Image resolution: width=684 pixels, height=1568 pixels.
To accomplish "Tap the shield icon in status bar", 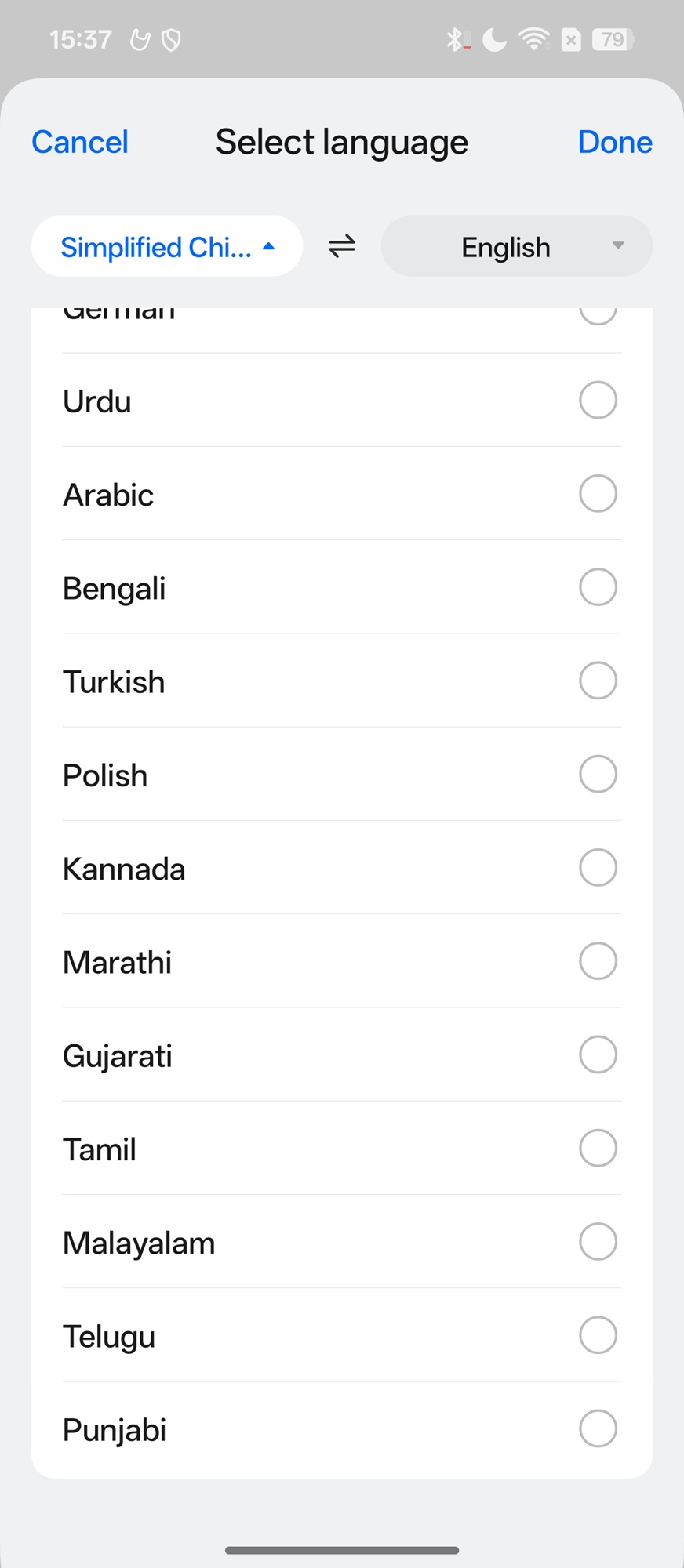I will (171, 40).
